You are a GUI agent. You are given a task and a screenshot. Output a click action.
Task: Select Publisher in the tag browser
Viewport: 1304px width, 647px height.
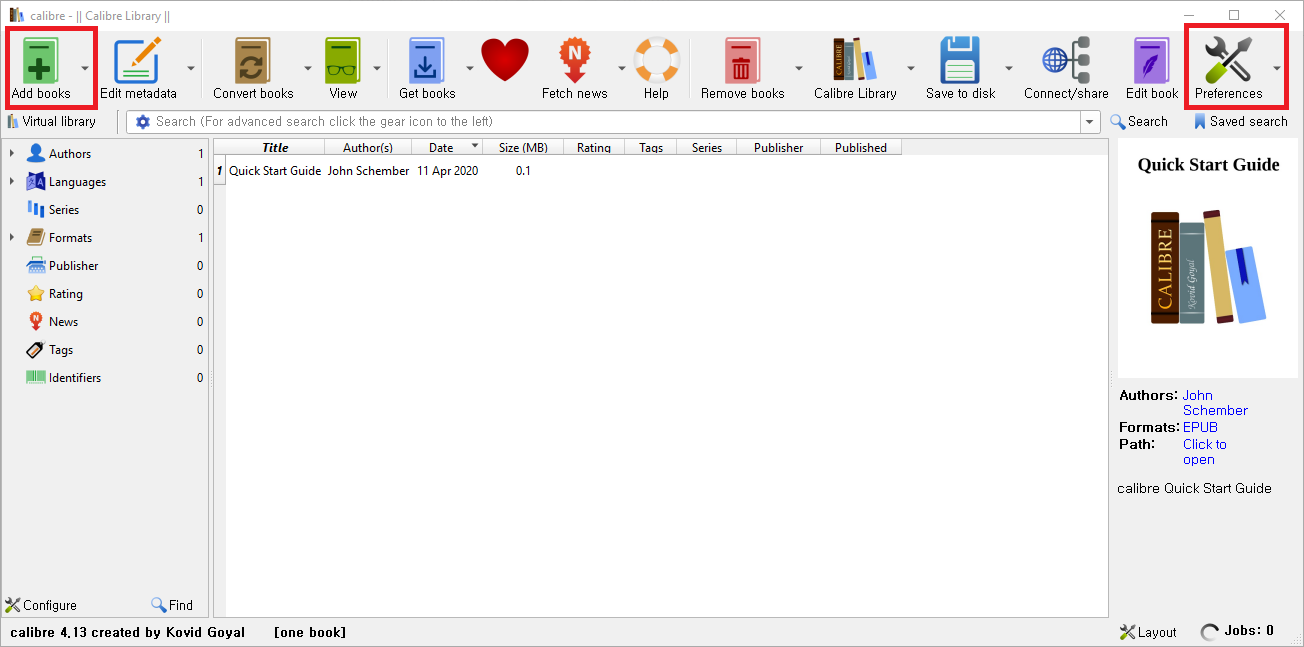[74, 266]
